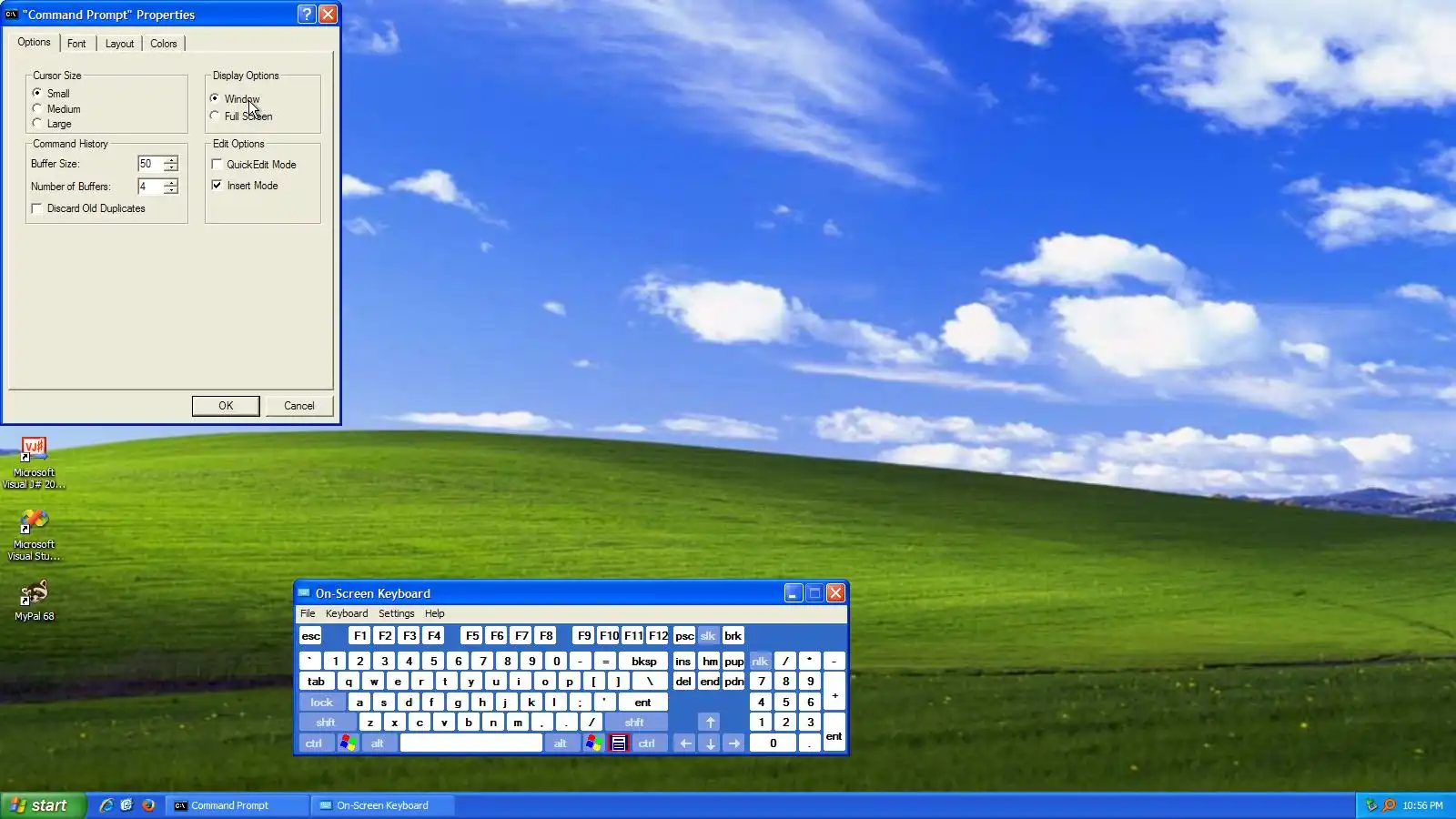Click Command Prompt taskbar button
The height and width of the screenshot is (819, 1456).
click(x=238, y=805)
